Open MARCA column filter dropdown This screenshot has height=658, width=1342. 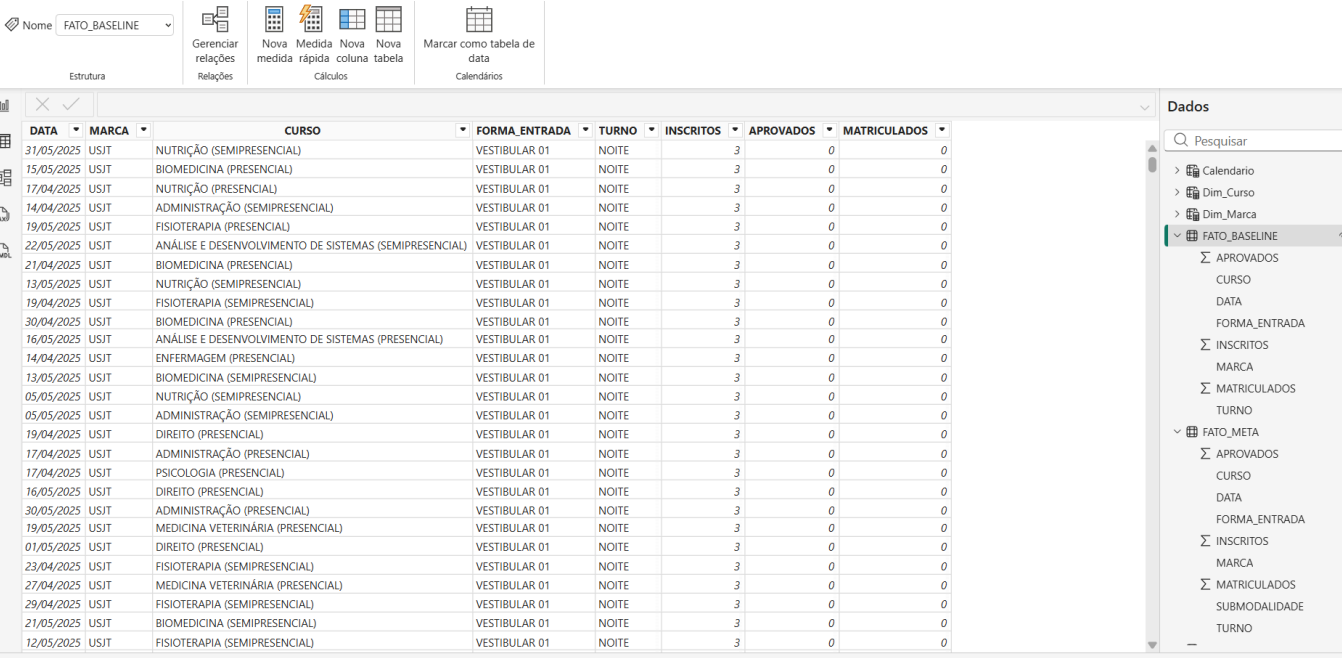pos(143,131)
